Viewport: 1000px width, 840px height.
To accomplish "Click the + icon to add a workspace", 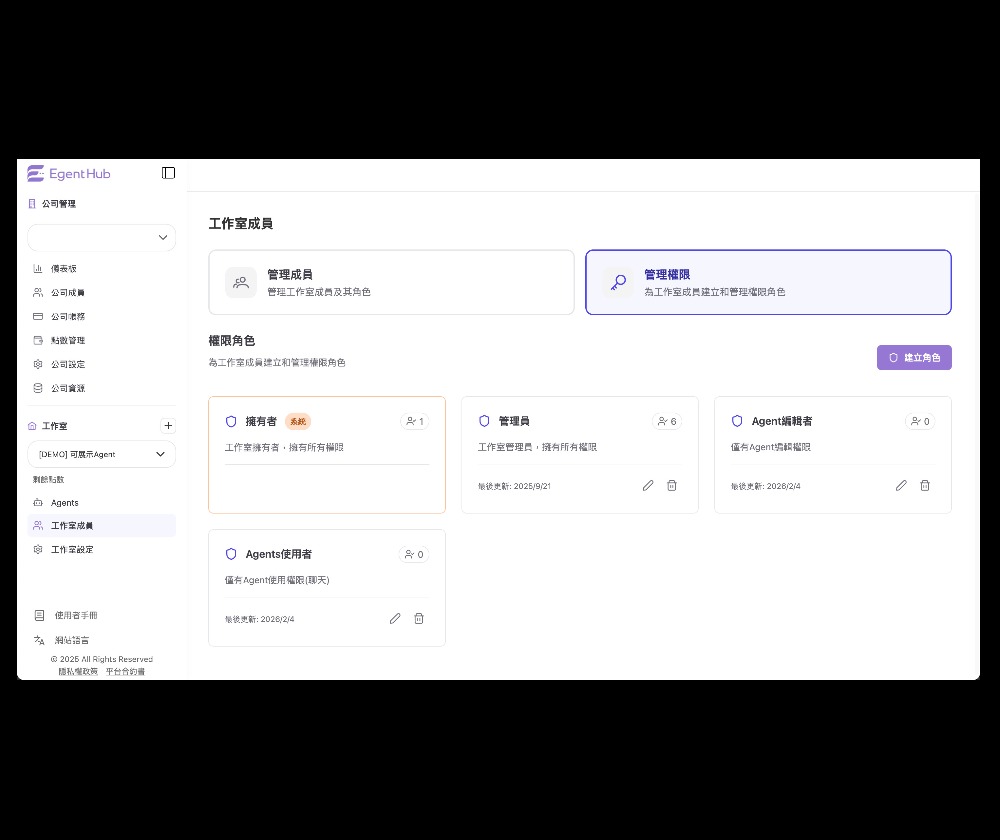I will (x=168, y=425).
